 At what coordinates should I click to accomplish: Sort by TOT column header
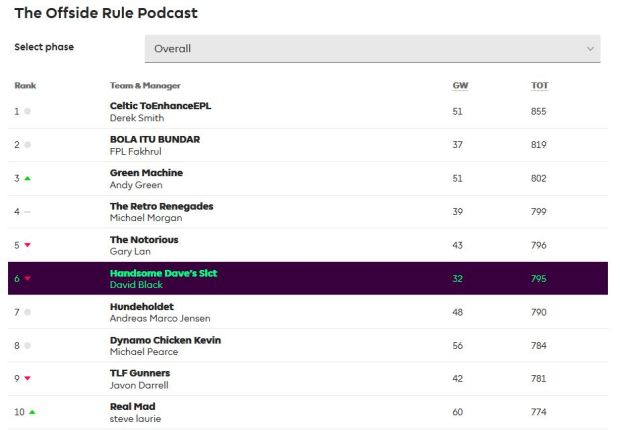(x=539, y=85)
